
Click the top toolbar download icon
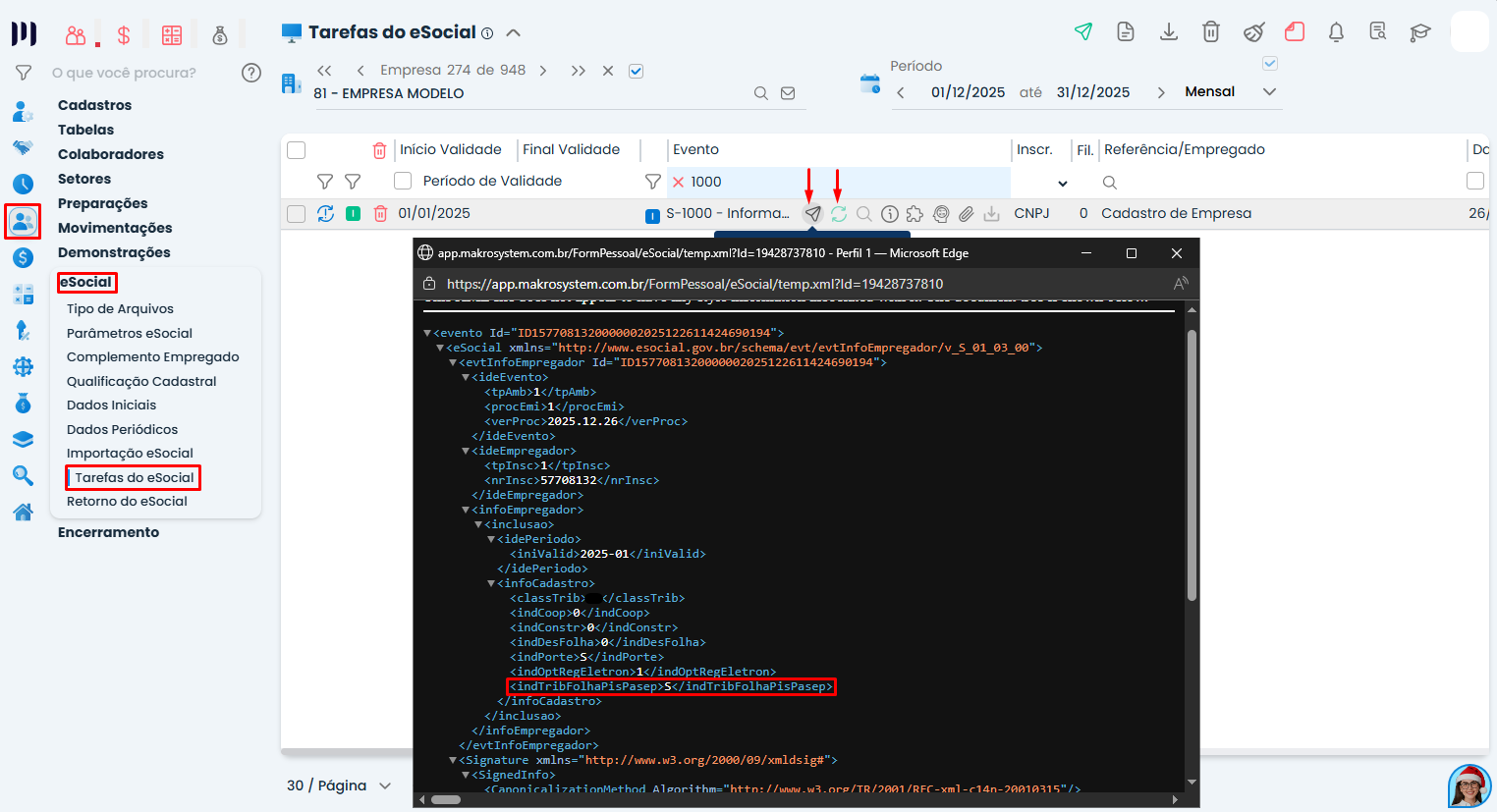coord(1169,31)
